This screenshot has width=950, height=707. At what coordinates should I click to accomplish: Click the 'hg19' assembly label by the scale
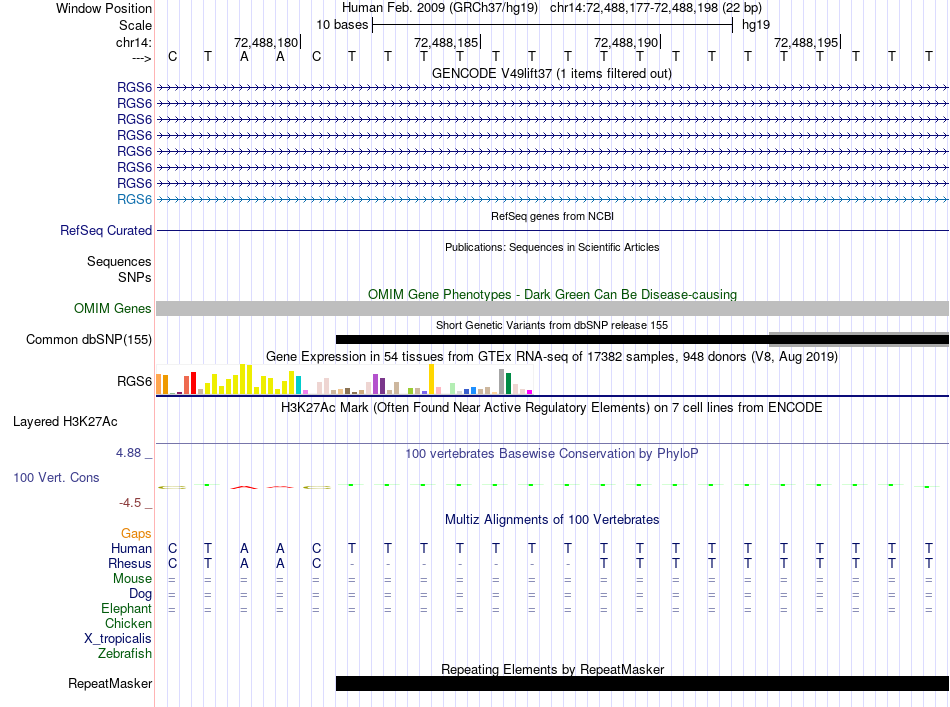coord(756,25)
